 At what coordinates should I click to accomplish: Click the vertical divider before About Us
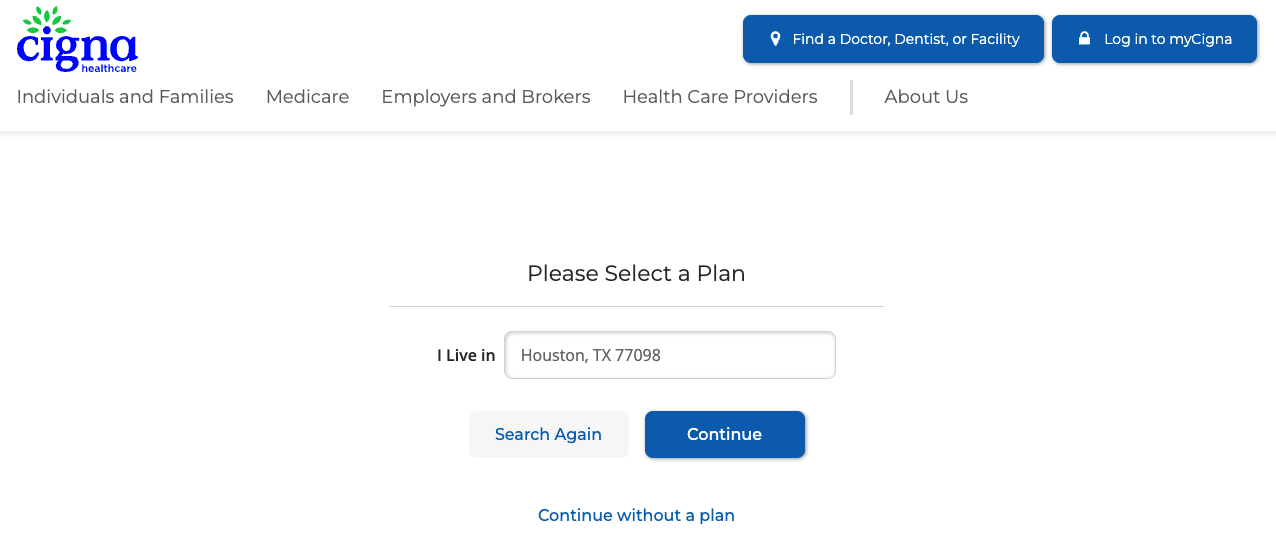[x=851, y=97]
